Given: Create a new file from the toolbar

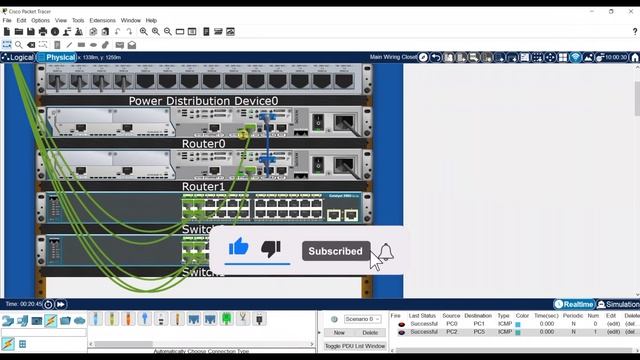Looking at the screenshot, I should coord(7,31).
